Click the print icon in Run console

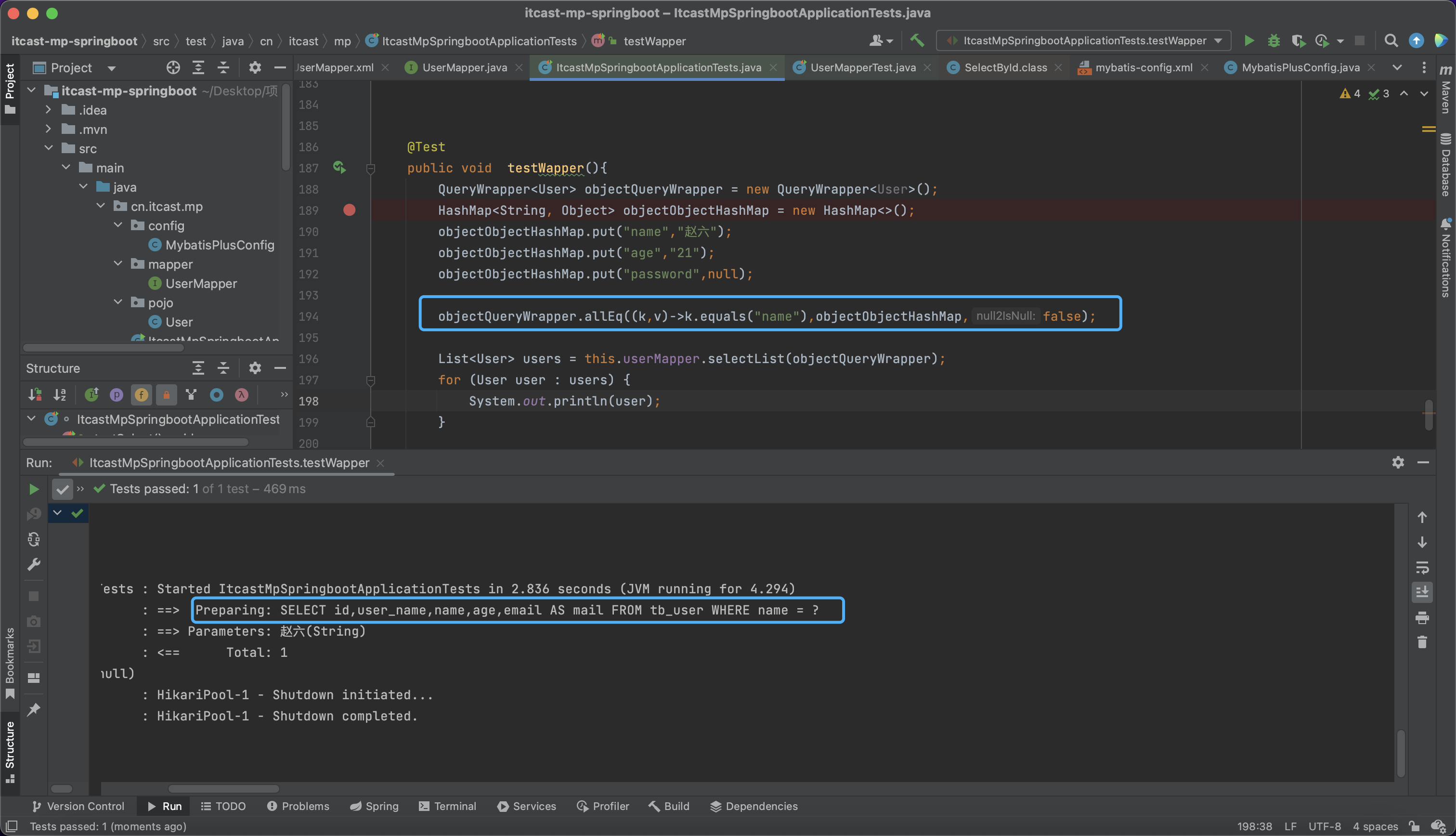[x=1421, y=617]
